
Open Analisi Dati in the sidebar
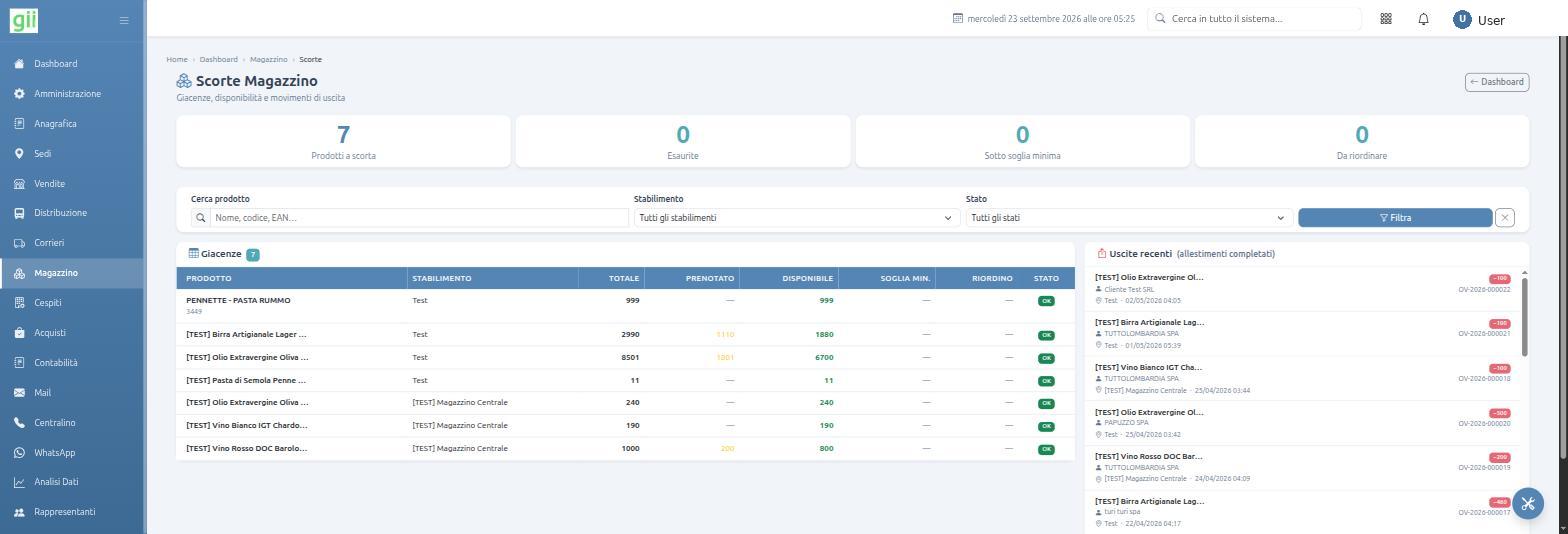pos(72,482)
